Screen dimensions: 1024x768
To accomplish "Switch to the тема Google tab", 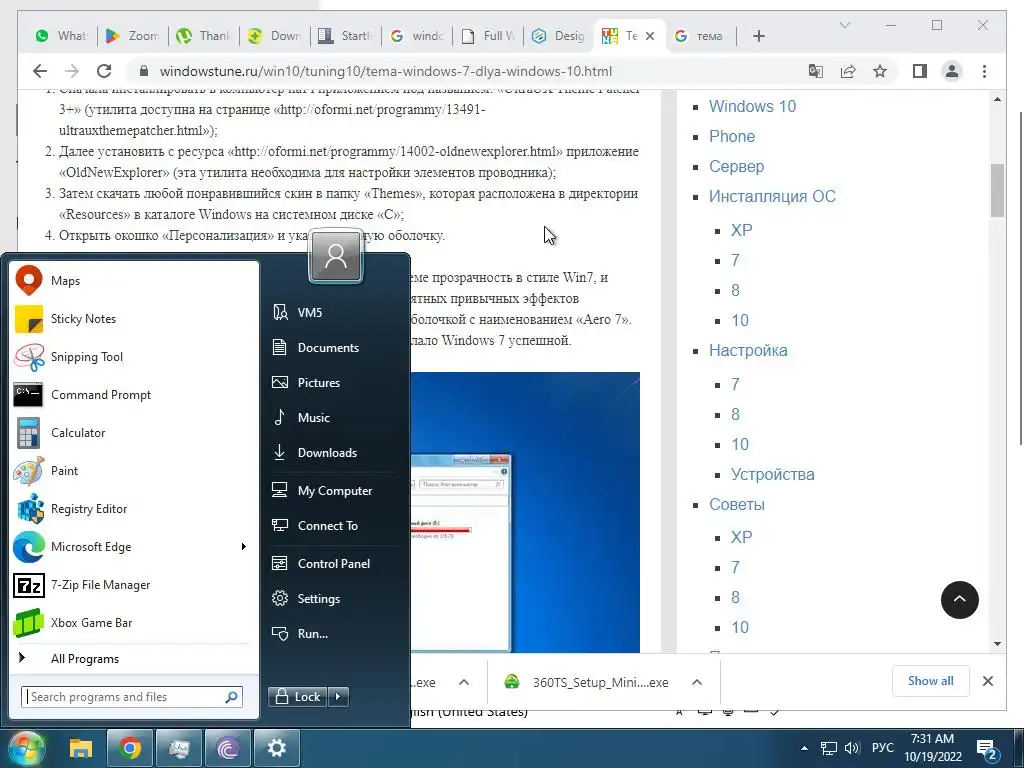I will (699, 36).
